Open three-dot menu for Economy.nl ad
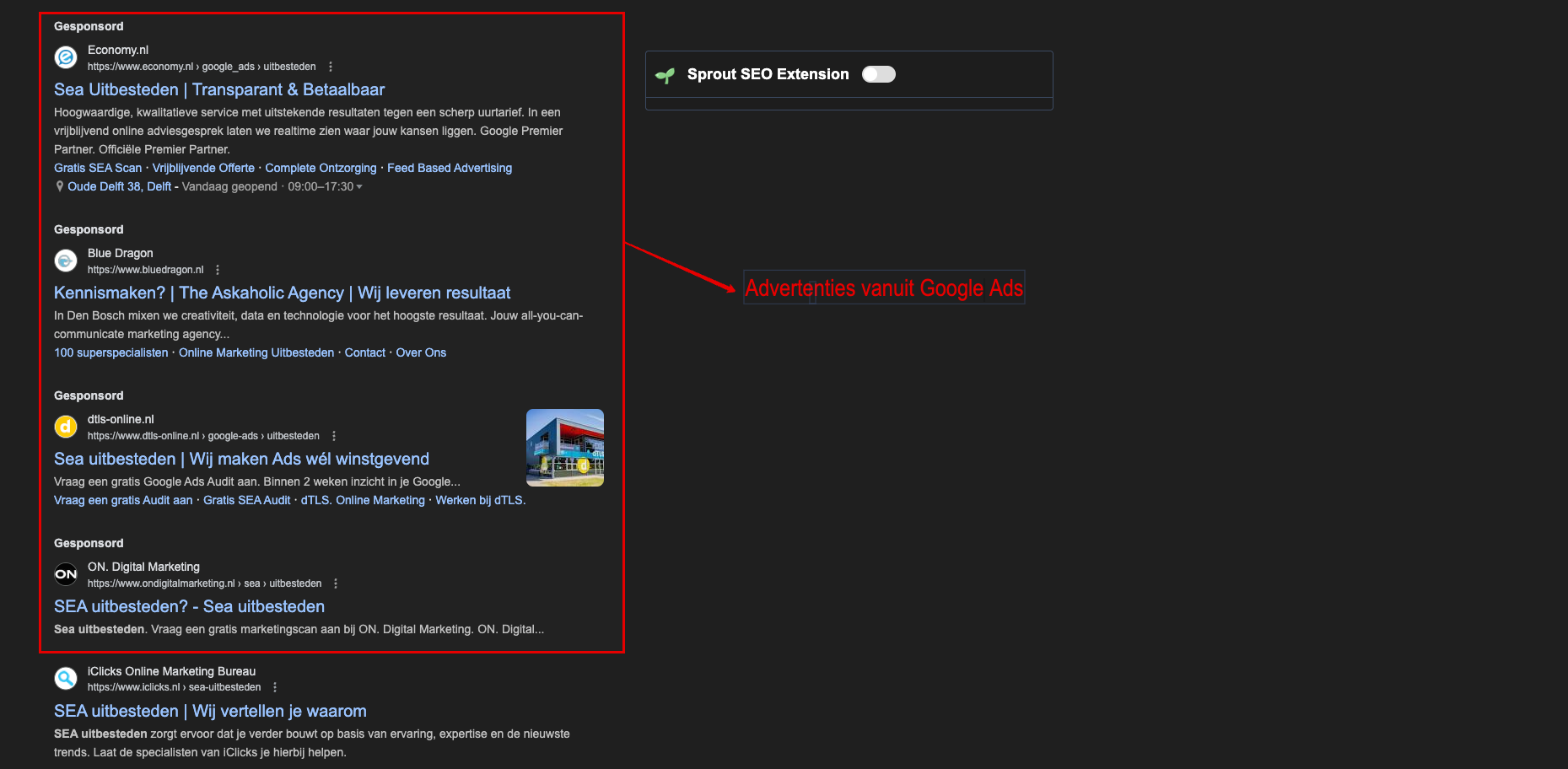 (331, 67)
